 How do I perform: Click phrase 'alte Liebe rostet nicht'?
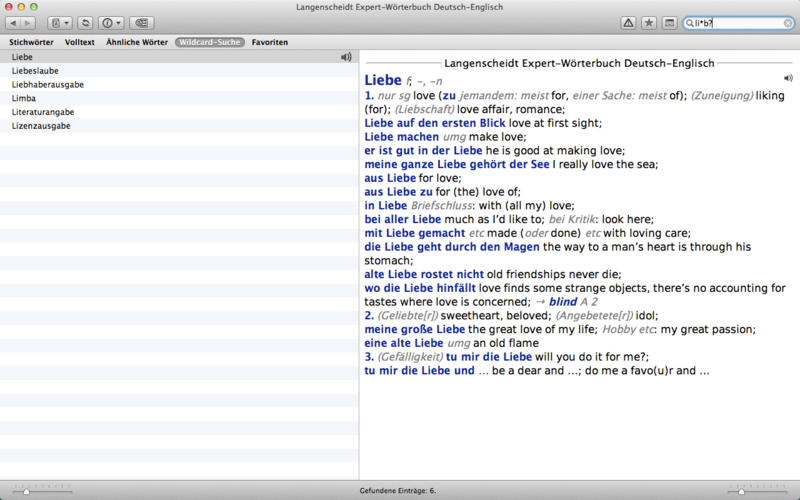(424, 274)
